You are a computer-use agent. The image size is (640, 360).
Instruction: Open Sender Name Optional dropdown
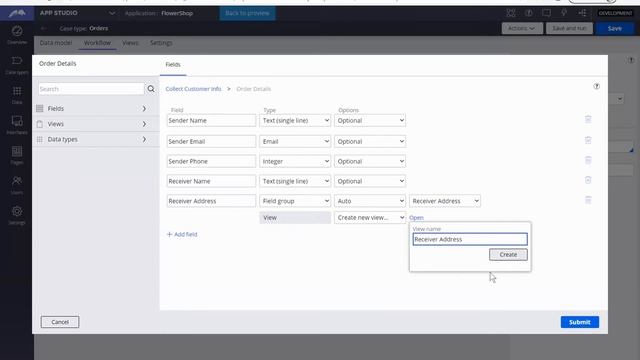[x=370, y=120]
